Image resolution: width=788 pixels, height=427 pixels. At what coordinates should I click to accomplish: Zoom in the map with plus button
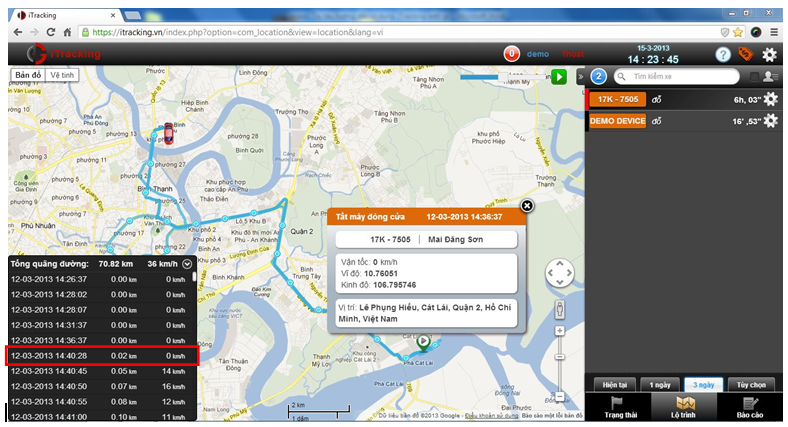tap(559, 331)
